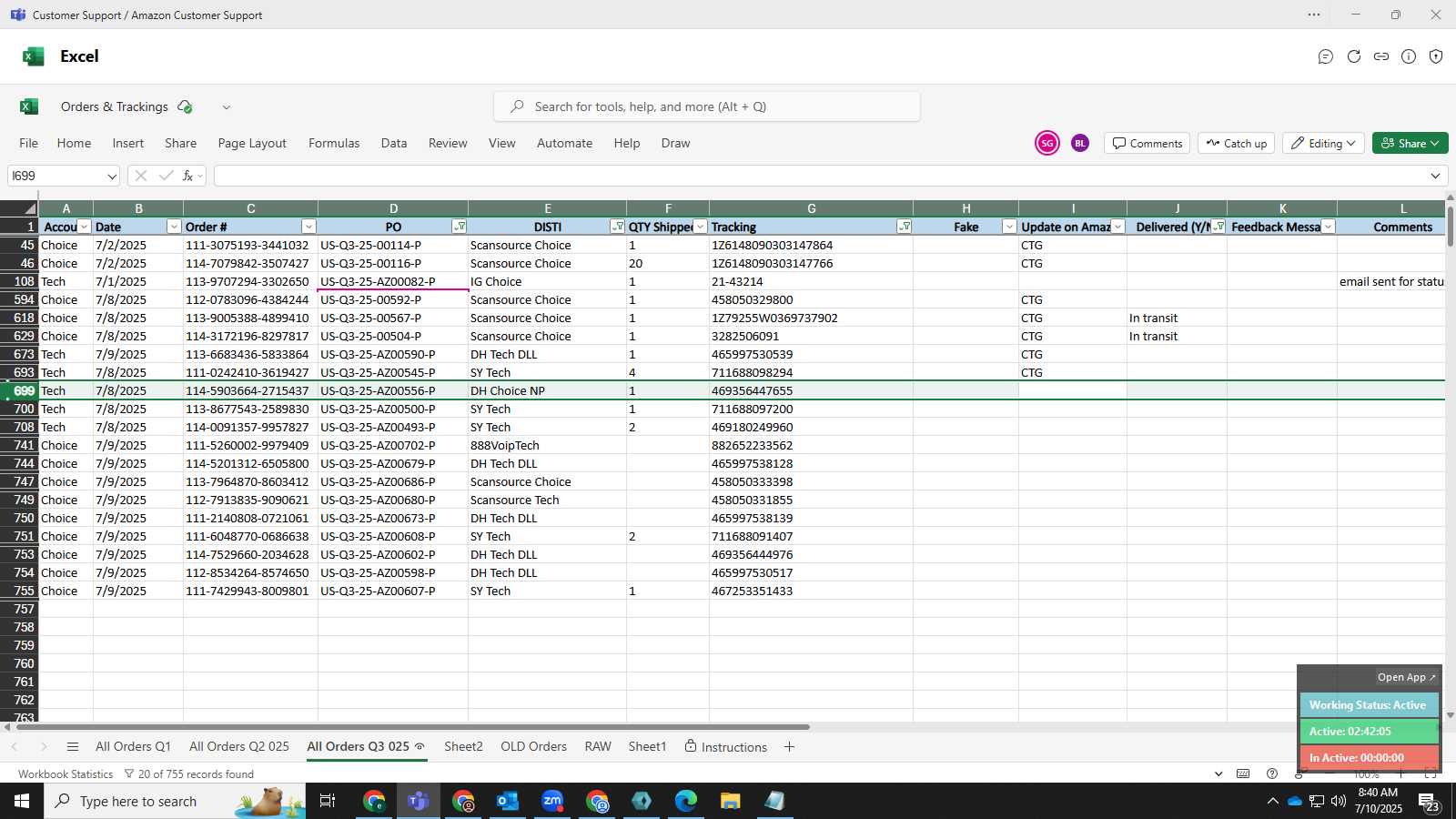Click the reload tab icon

tap(1354, 56)
